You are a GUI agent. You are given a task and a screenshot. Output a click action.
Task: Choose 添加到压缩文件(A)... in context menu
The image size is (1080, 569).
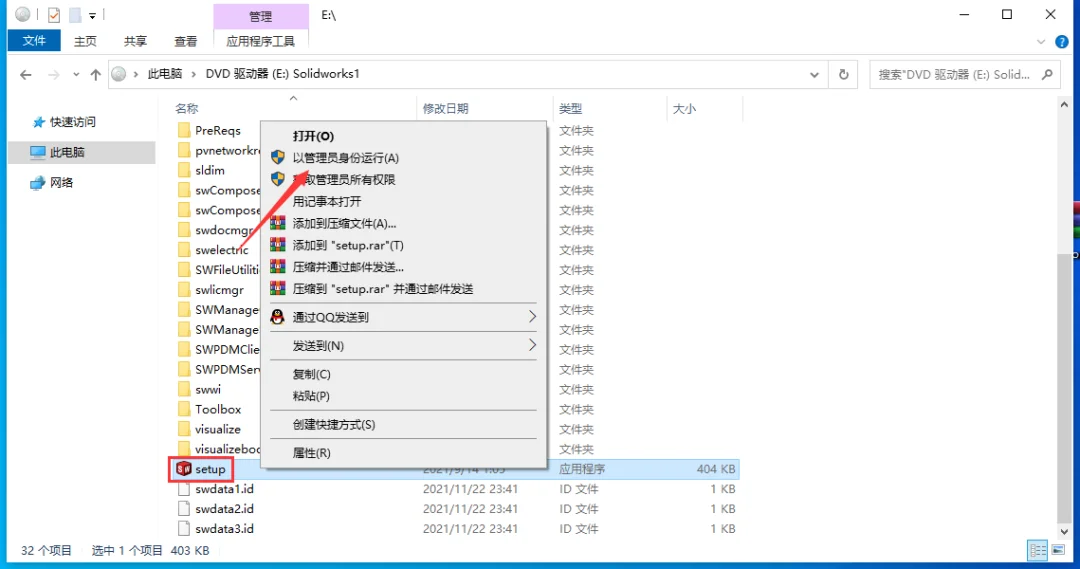403,223
